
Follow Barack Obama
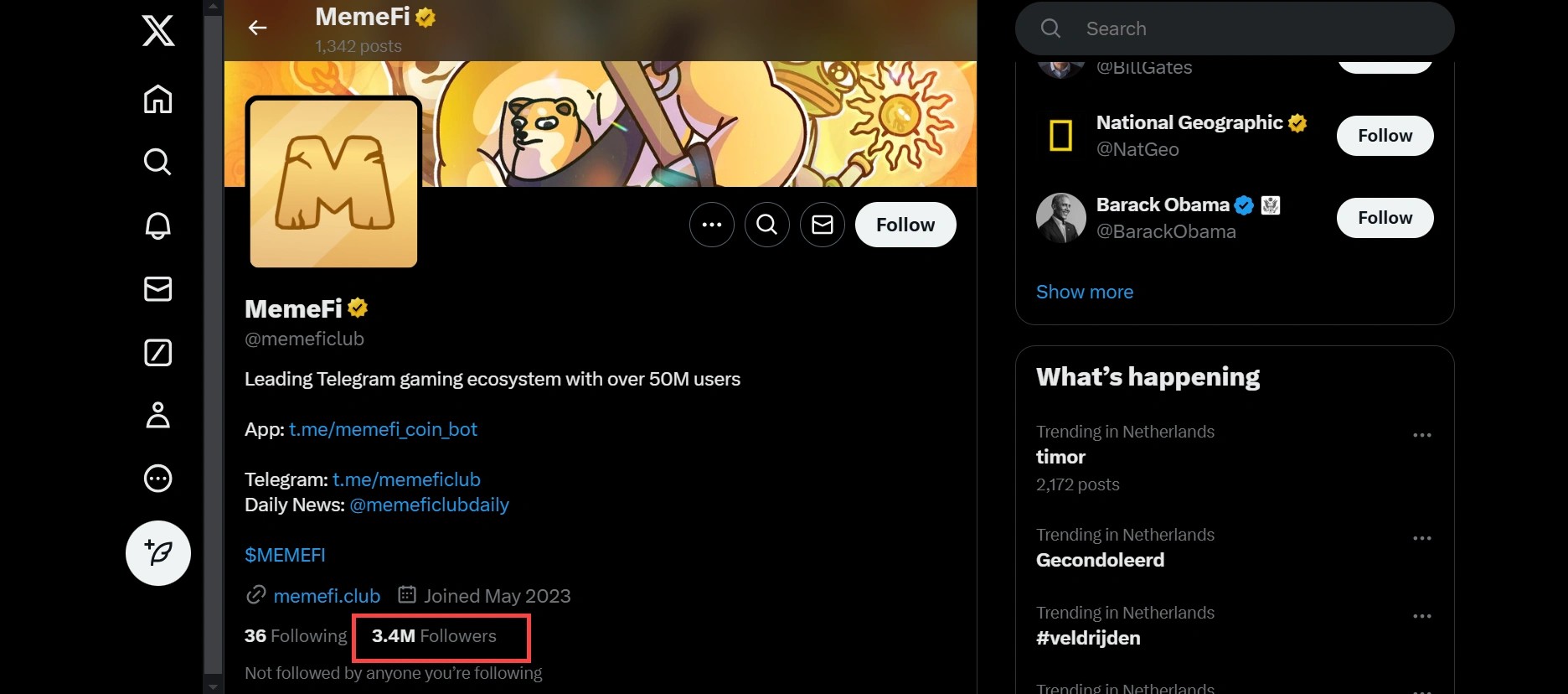tap(1385, 218)
